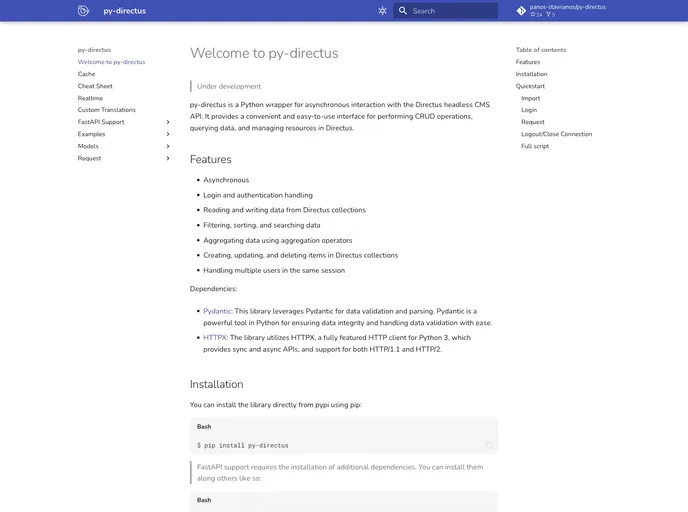Jump to Import in table of contents
This screenshot has width=688, height=512.
point(530,98)
